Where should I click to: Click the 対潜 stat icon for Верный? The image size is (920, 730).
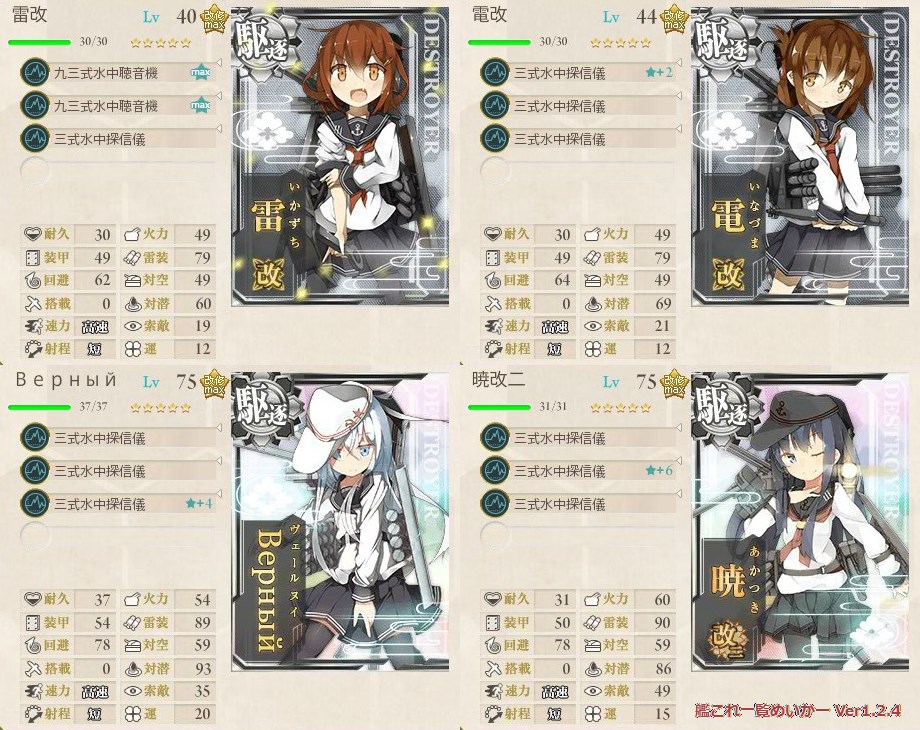134,668
